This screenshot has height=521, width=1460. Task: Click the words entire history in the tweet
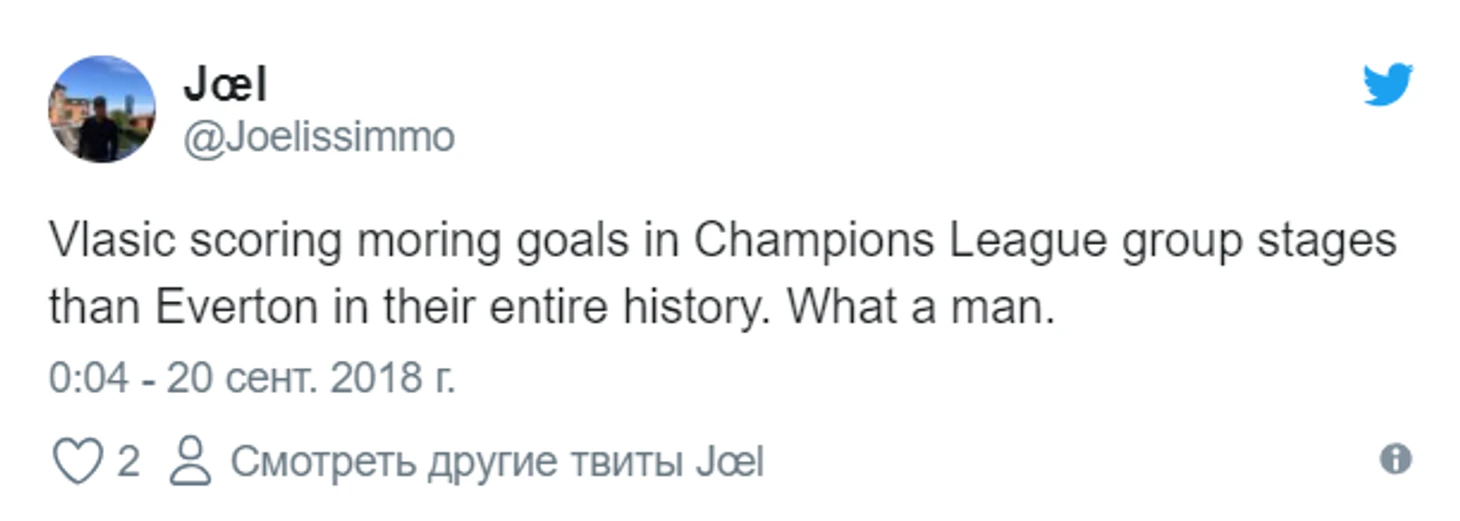coord(629,310)
